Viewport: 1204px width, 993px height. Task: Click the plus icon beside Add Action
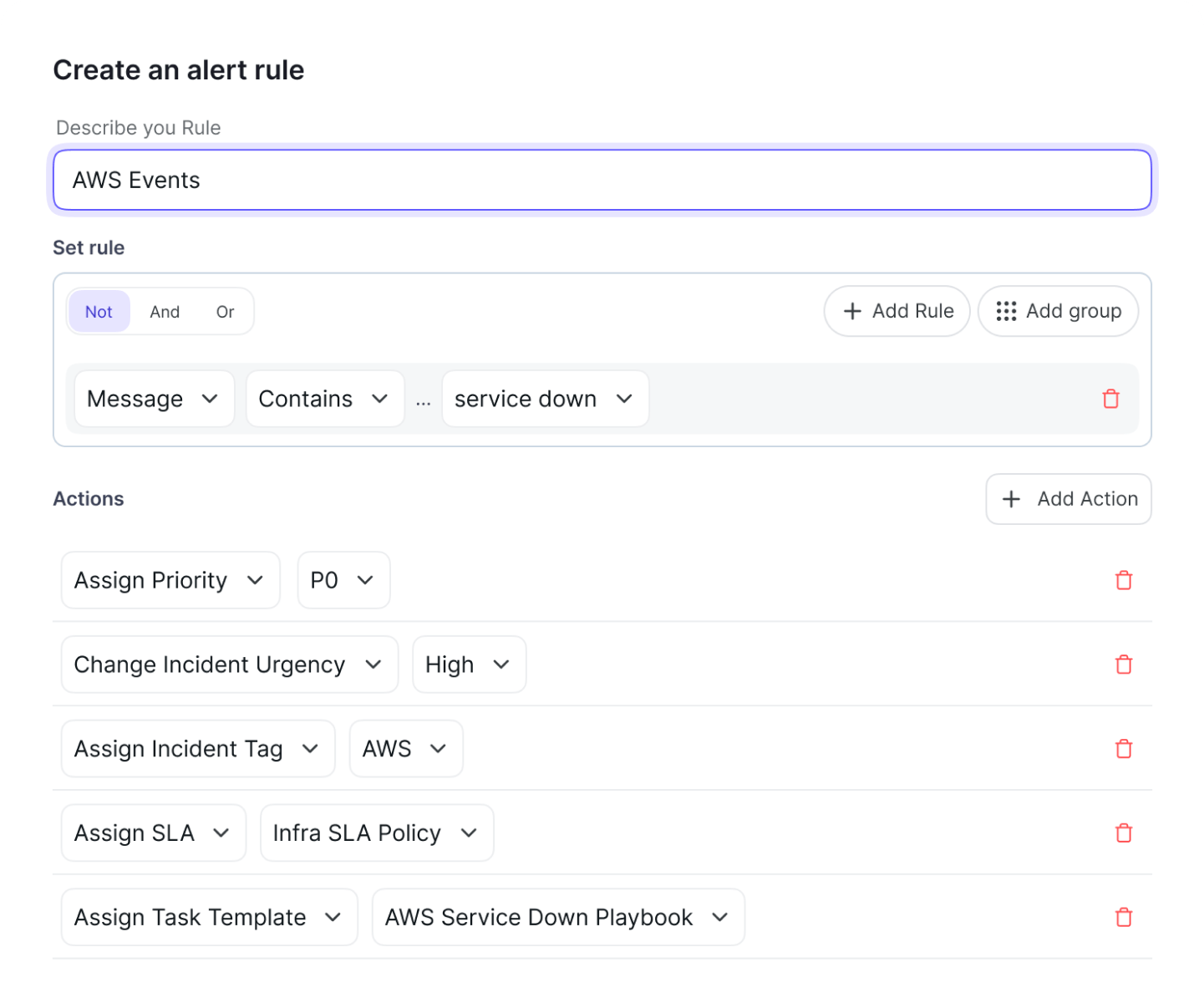(x=1011, y=499)
